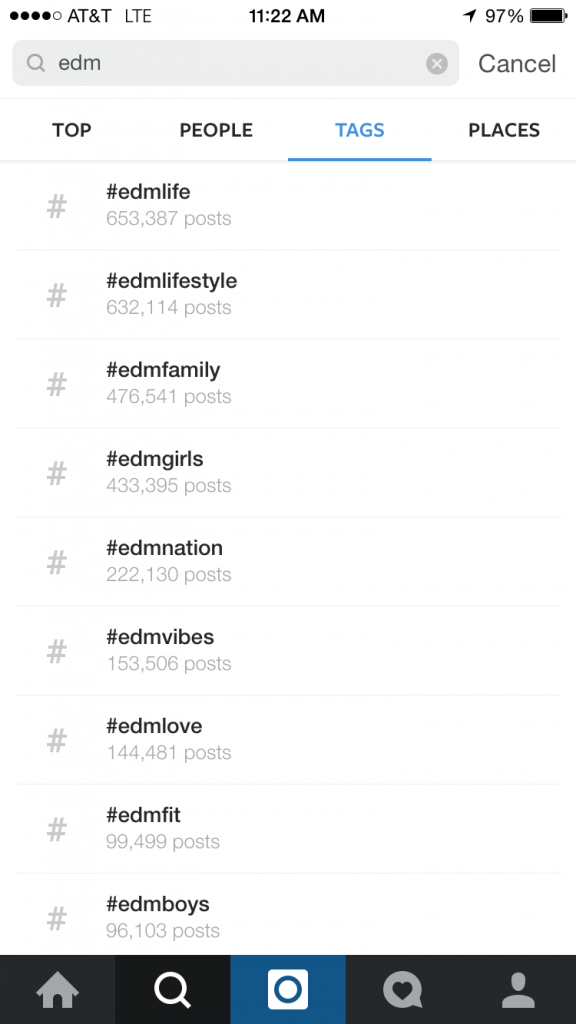Open the Activity heart bubble icon

(x=403, y=990)
